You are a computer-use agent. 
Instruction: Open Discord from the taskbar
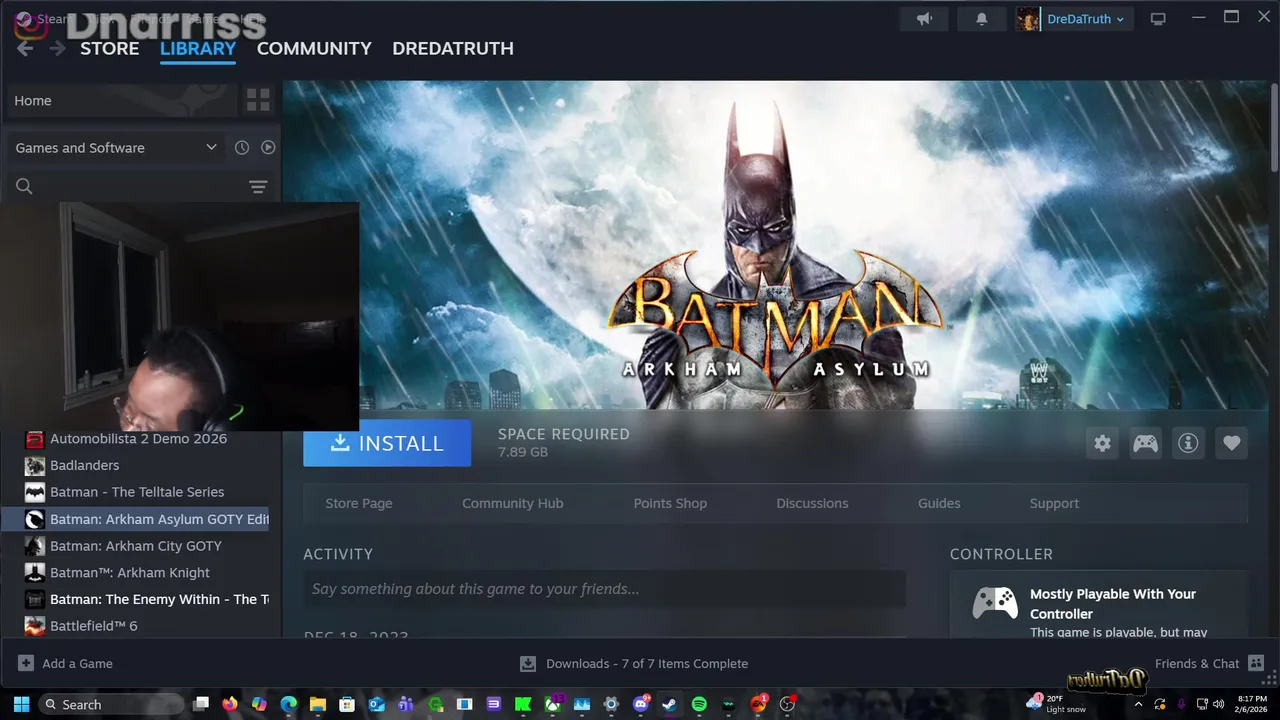(641, 704)
